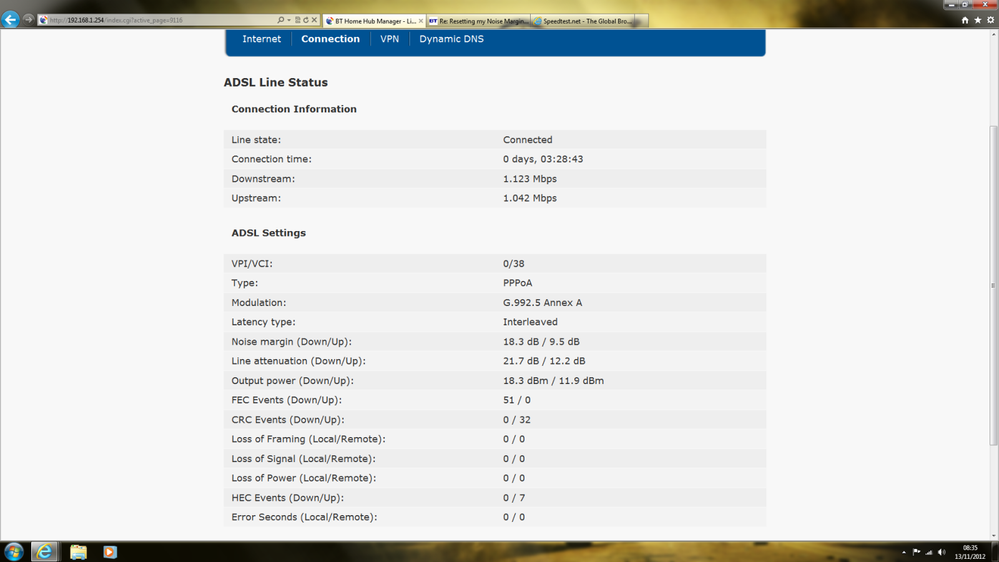Image resolution: width=999 pixels, height=562 pixels.
Task: Open the browser Home page icon
Action: click(x=965, y=20)
